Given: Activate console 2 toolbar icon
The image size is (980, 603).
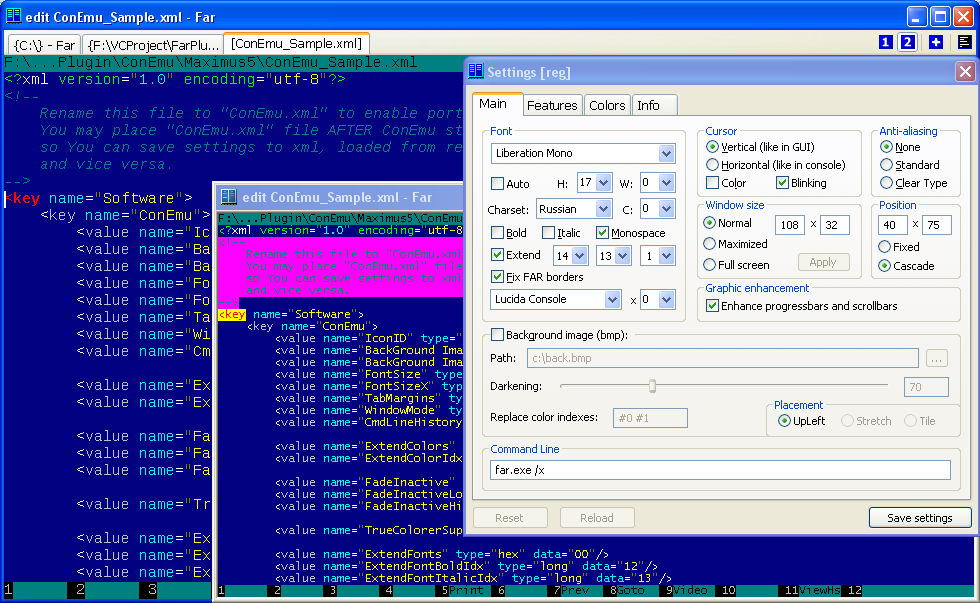Looking at the screenshot, I should pos(907,42).
